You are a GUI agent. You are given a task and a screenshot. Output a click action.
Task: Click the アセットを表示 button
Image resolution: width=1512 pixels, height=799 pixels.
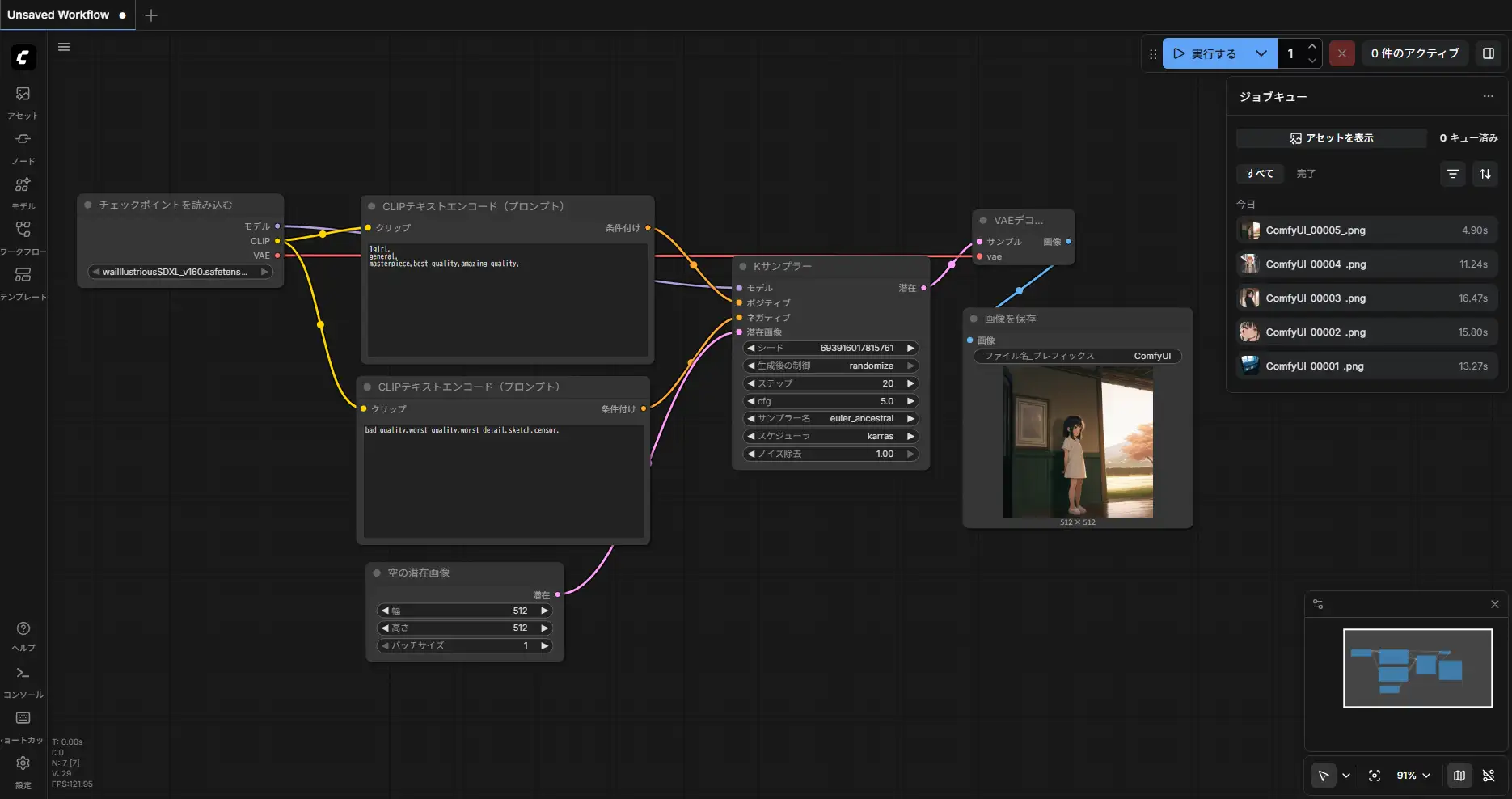1331,138
